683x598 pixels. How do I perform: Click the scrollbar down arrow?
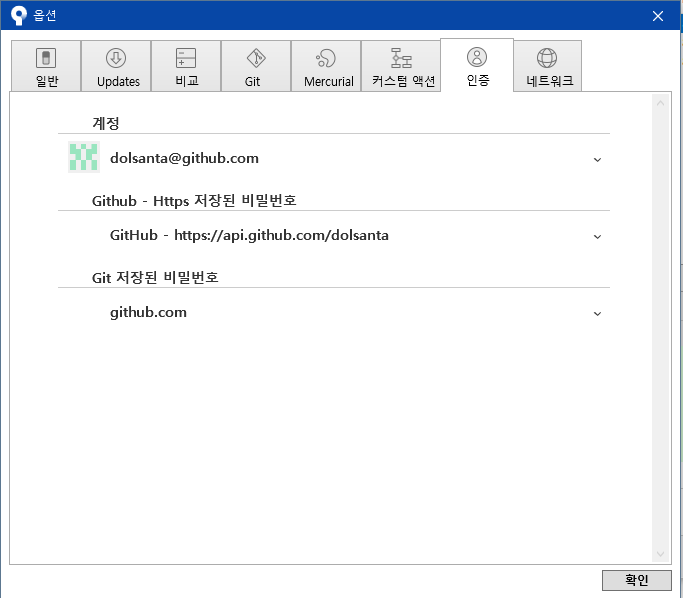coord(660,554)
